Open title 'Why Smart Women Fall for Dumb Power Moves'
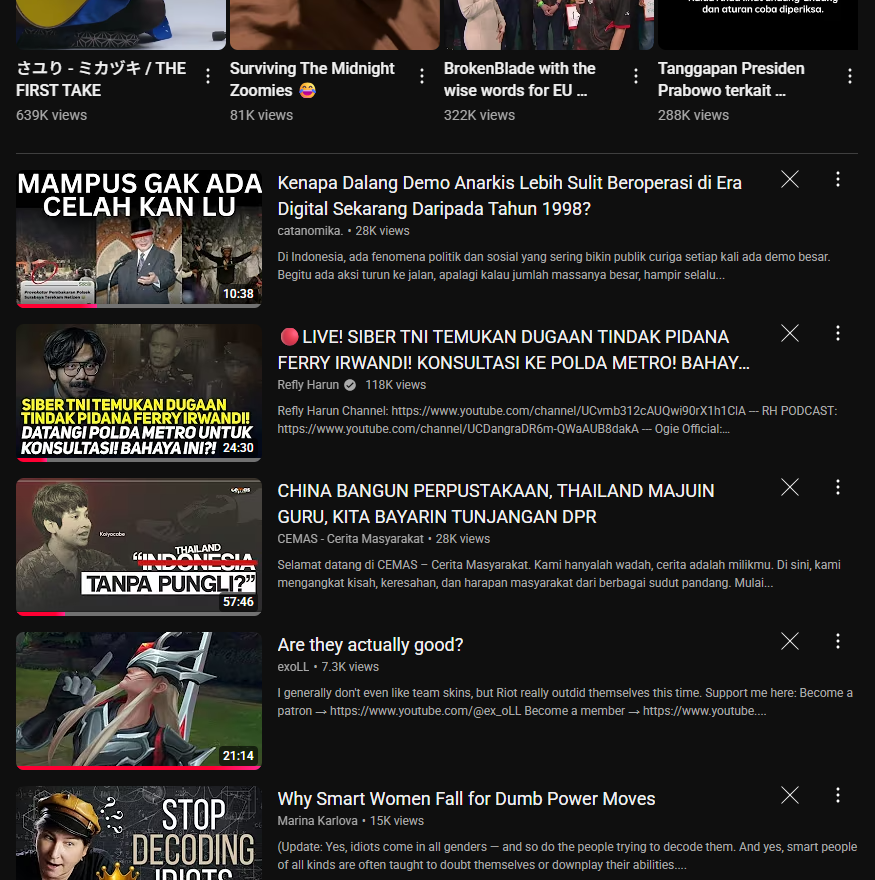 [466, 799]
